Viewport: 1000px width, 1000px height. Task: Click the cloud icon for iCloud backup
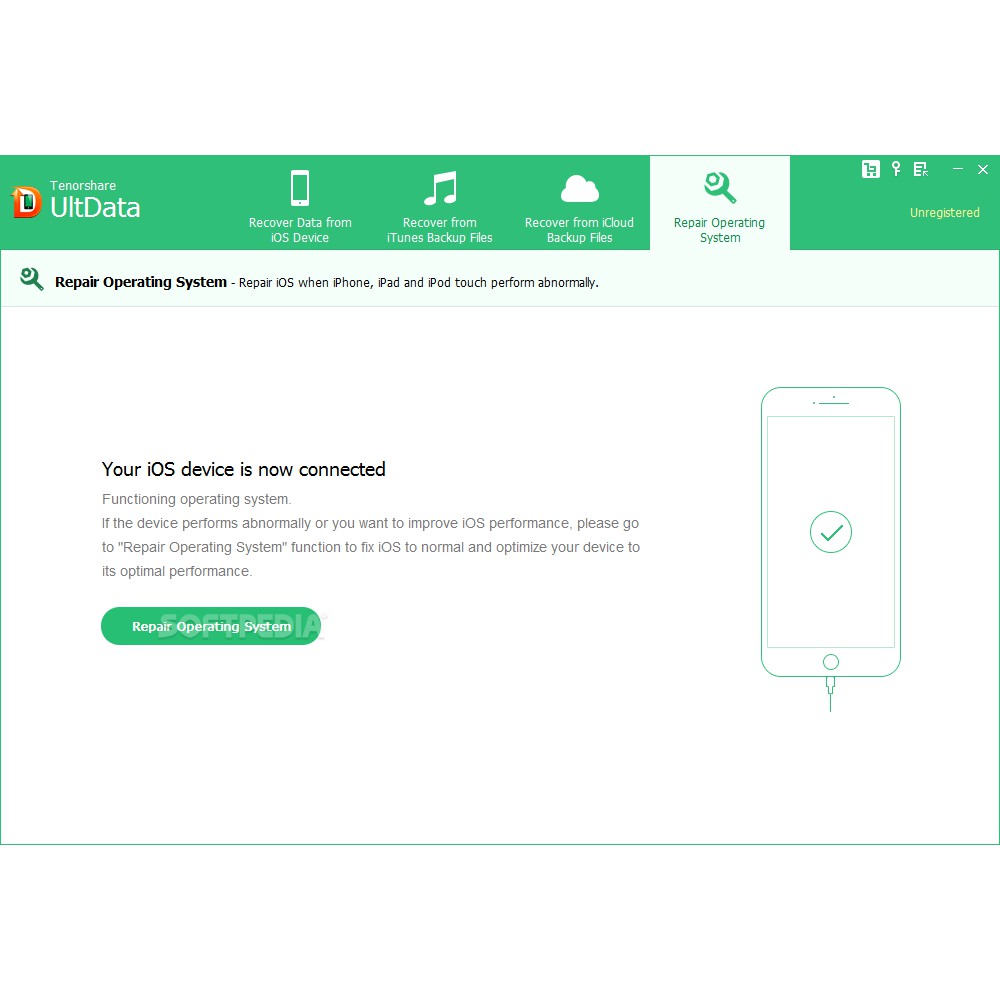580,189
